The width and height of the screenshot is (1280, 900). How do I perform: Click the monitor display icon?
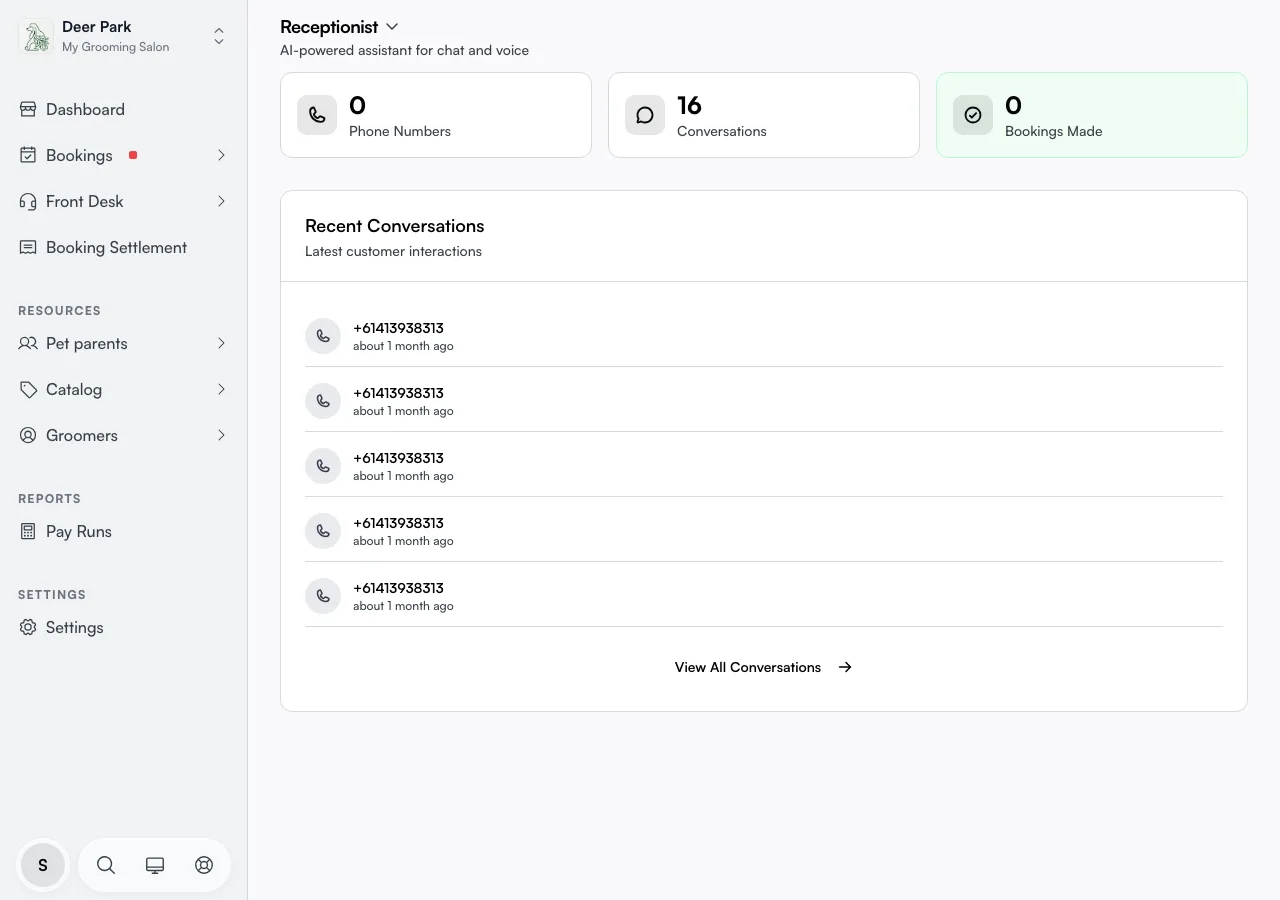155,865
